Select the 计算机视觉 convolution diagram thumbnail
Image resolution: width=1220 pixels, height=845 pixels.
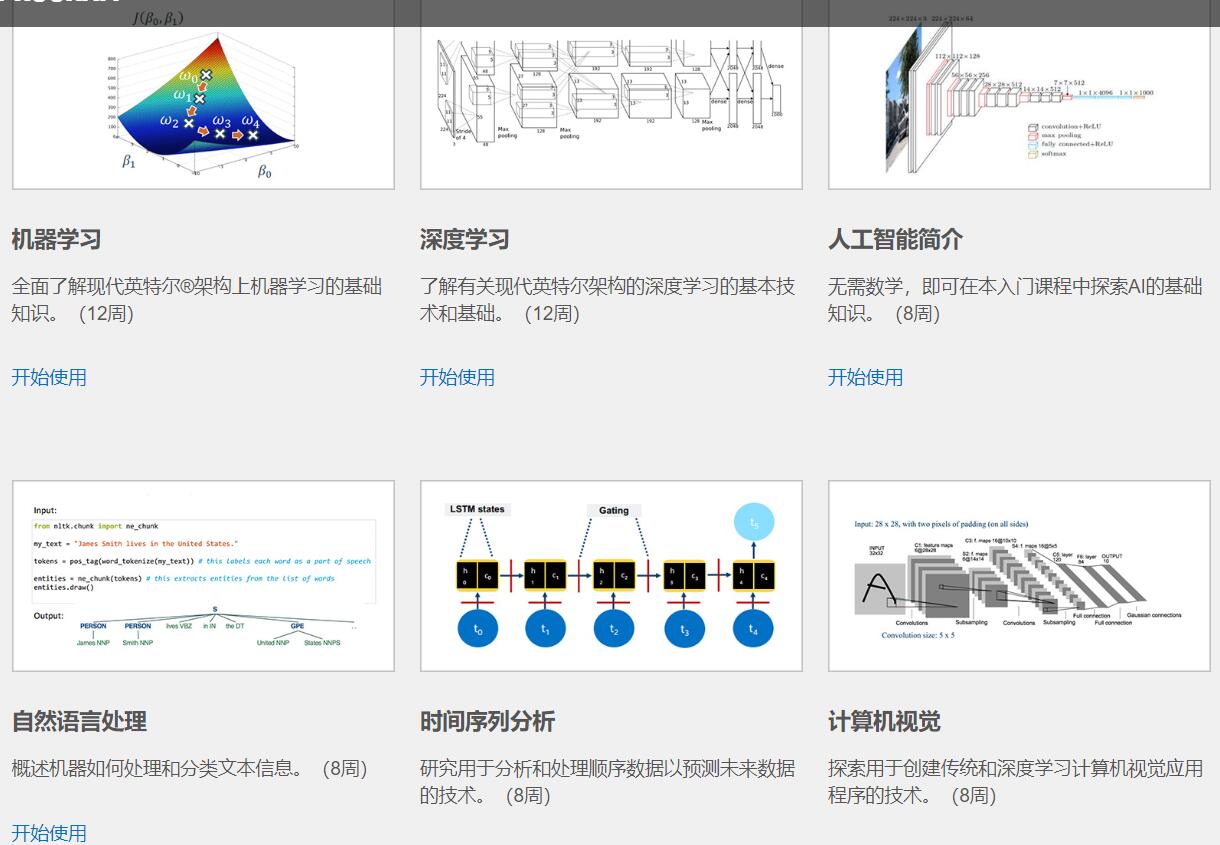click(1019, 576)
